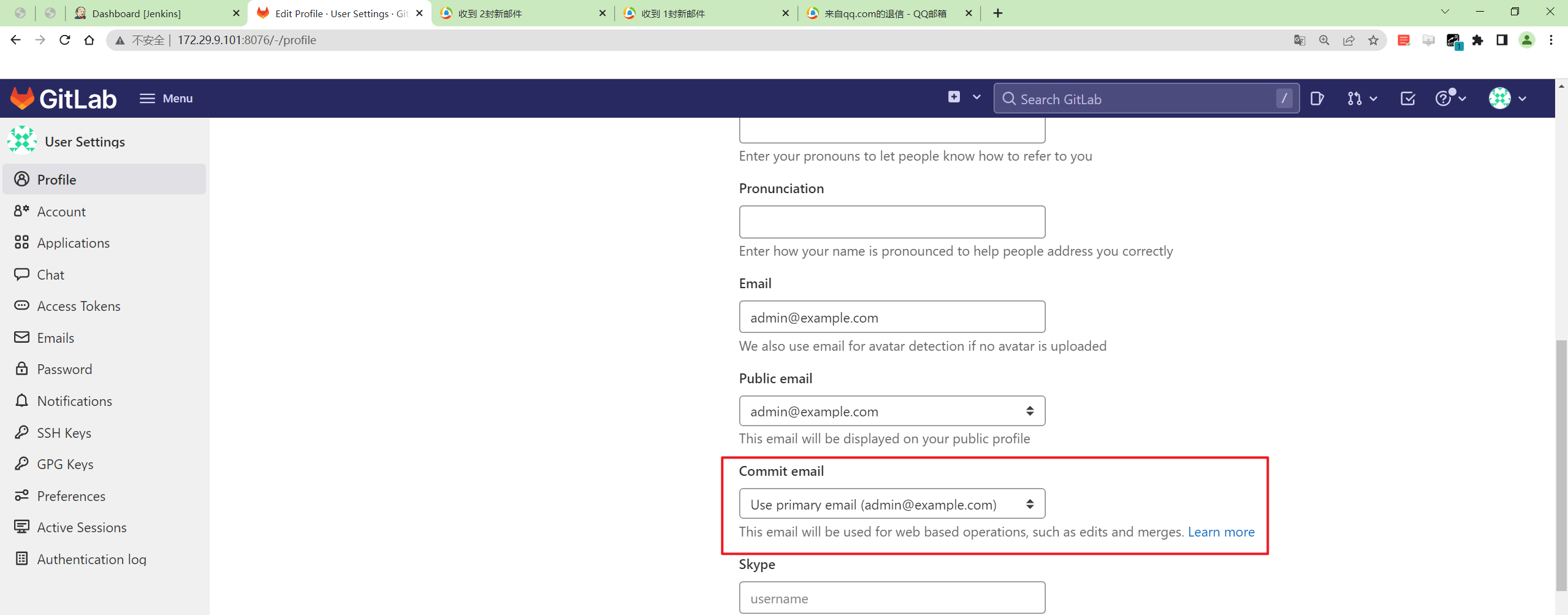Open the Commit email dropdown
Viewport: 1568px width, 615px height.
892,504
